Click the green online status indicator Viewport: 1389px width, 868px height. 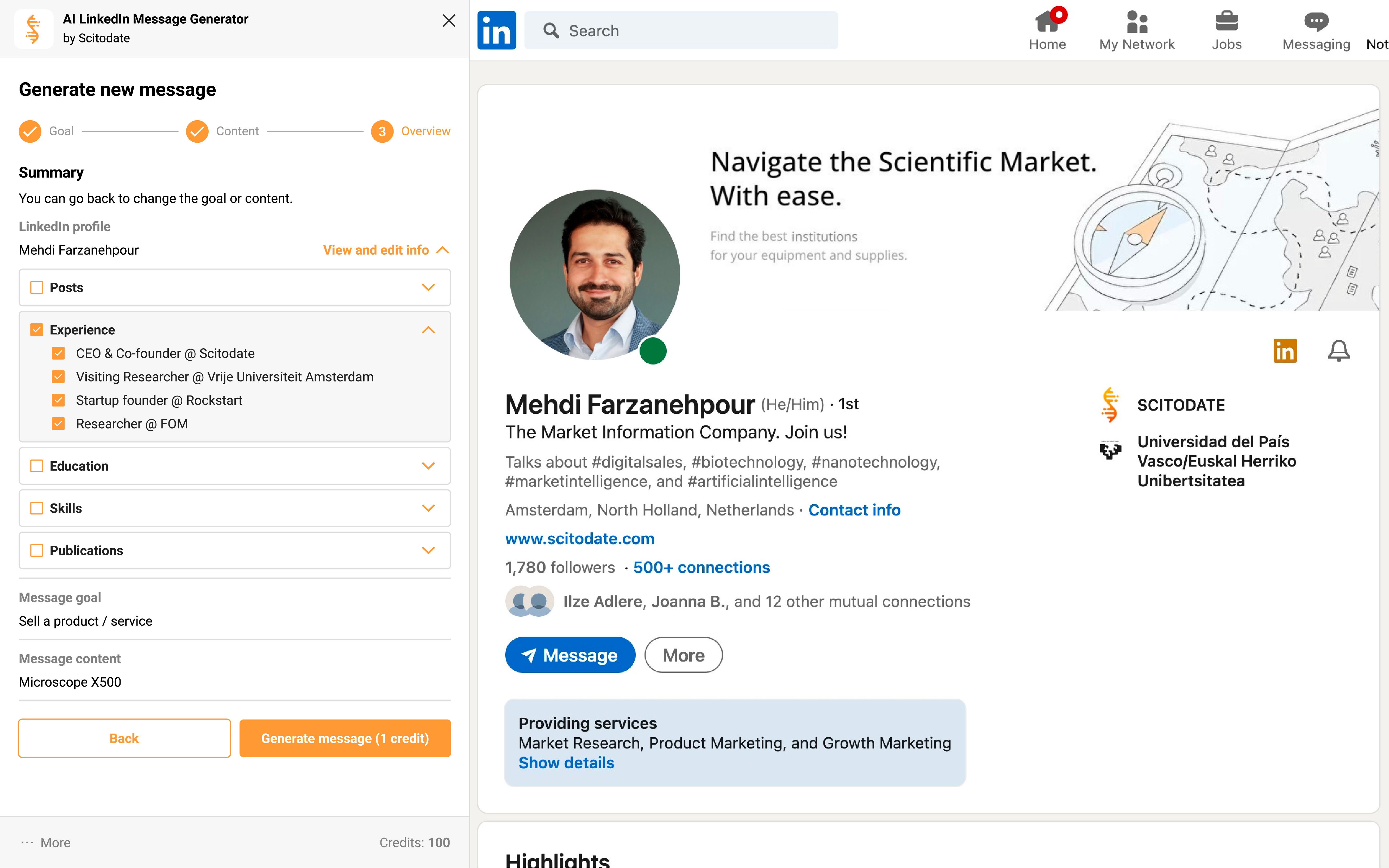652,351
